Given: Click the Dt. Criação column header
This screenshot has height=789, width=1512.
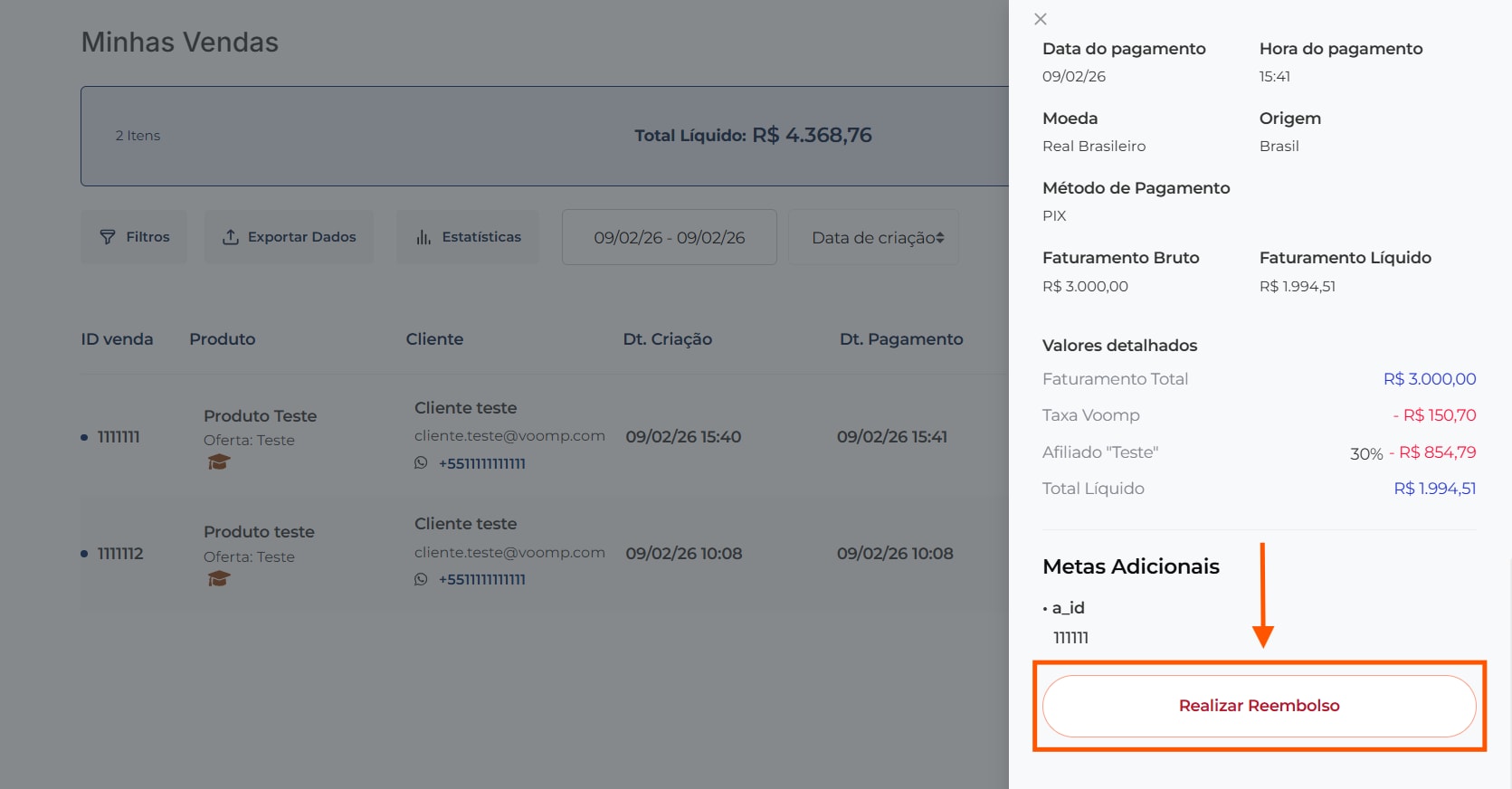Looking at the screenshot, I should point(667,339).
